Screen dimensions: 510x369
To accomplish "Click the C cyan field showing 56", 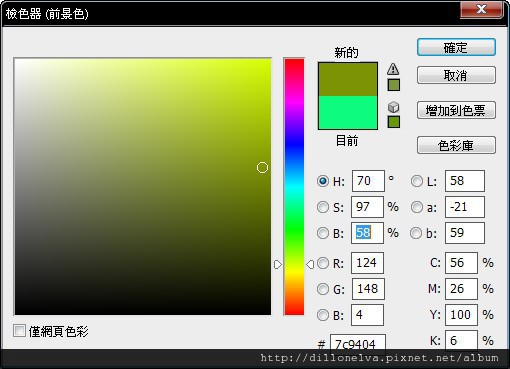I will (461, 263).
